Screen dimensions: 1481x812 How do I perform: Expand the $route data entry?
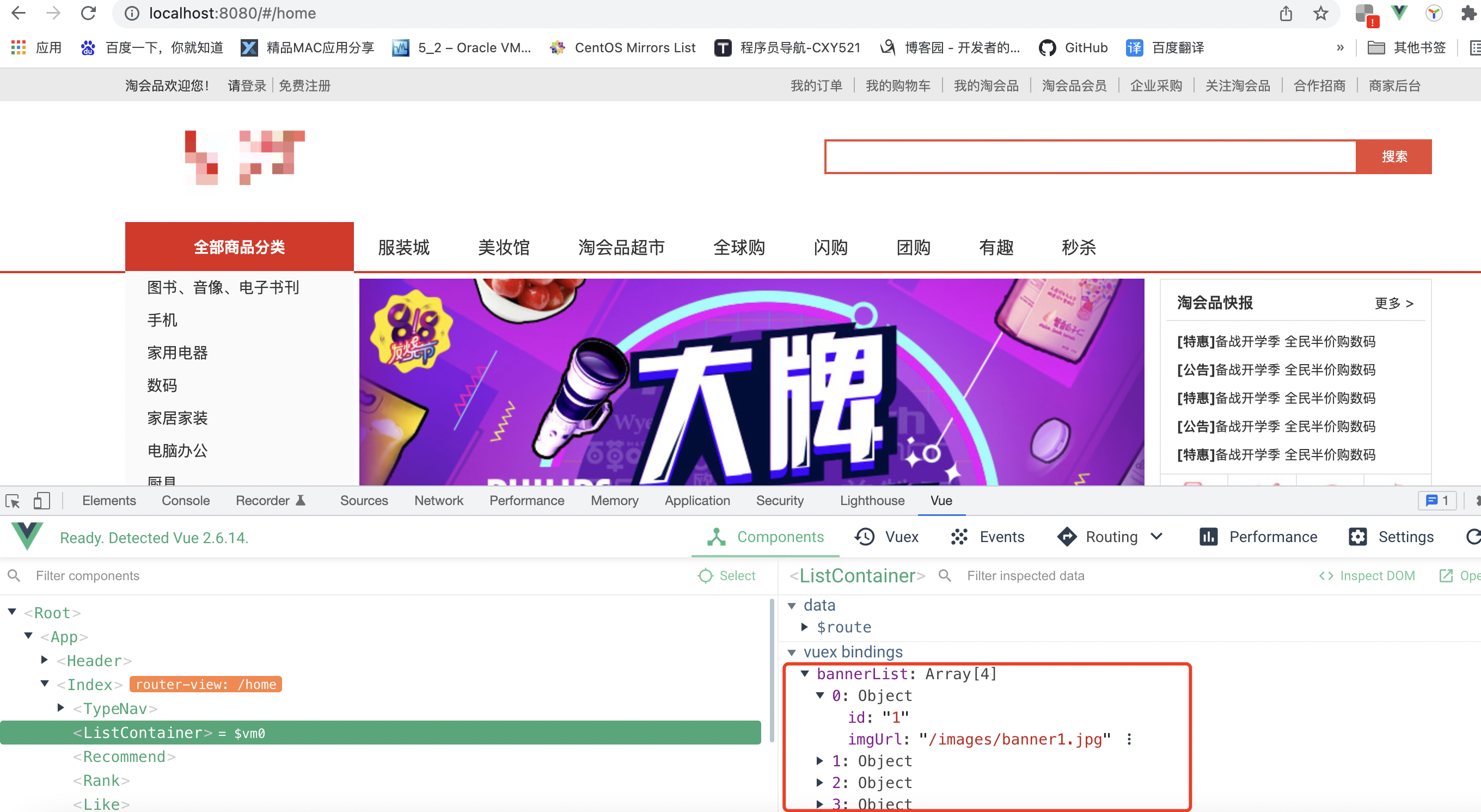click(805, 627)
